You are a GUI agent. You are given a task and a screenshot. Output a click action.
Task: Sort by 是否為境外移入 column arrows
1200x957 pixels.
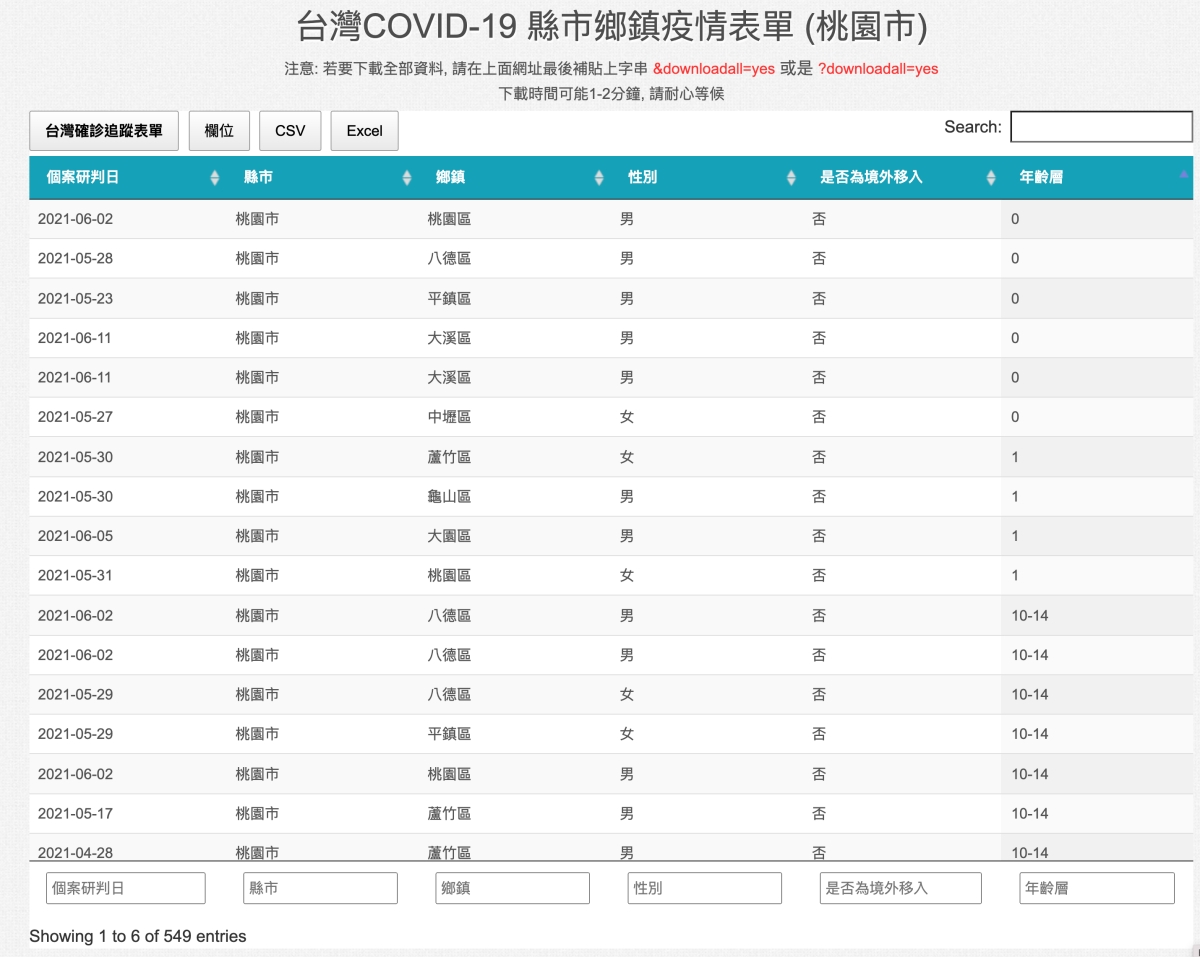point(991,178)
